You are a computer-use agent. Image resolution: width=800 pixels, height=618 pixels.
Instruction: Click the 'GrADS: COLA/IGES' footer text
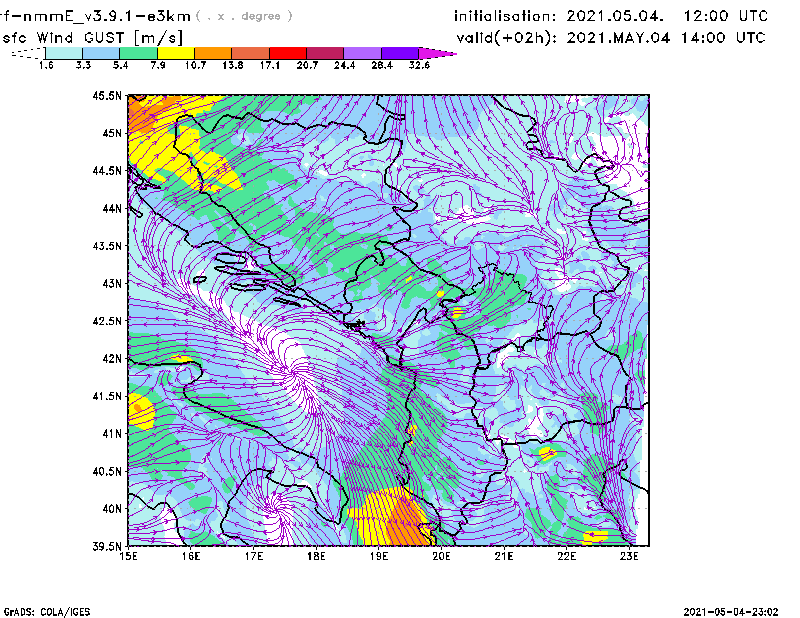[x=47, y=612]
